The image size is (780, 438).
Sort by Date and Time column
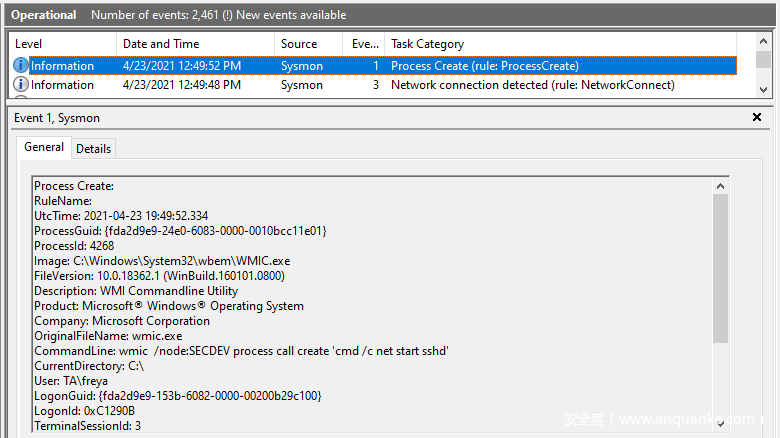194,44
